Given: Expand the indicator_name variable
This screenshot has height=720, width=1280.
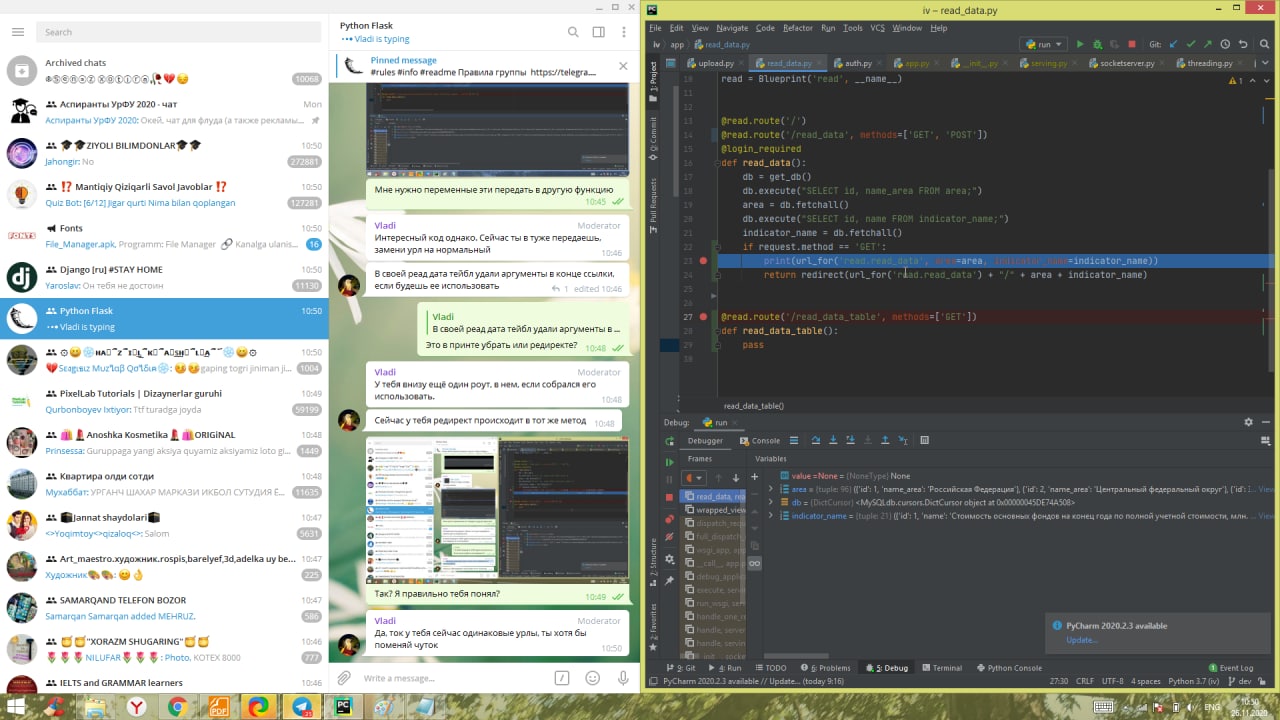Looking at the screenshot, I should tap(770, 515).
